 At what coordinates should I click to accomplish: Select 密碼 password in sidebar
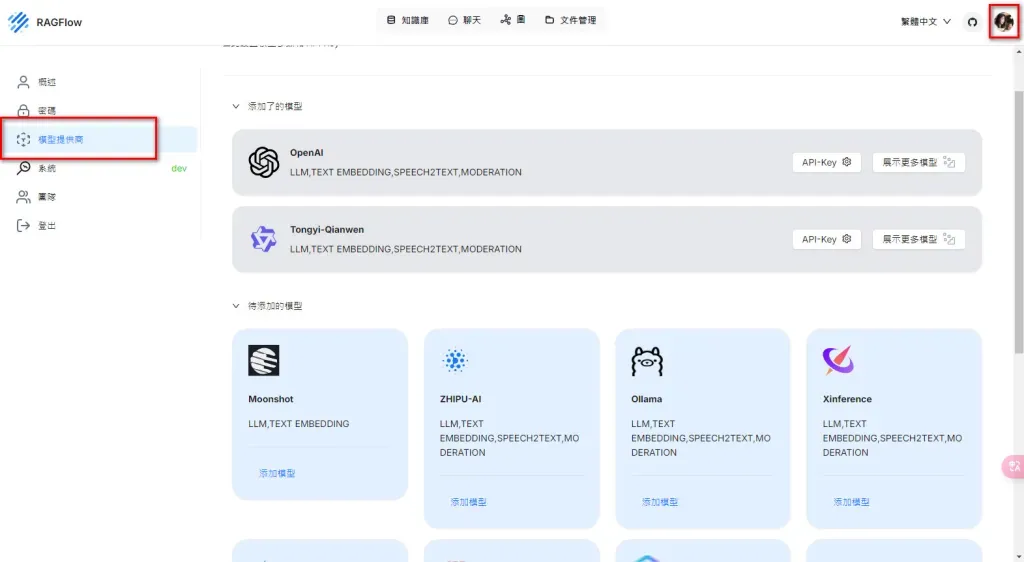[101, 111]
